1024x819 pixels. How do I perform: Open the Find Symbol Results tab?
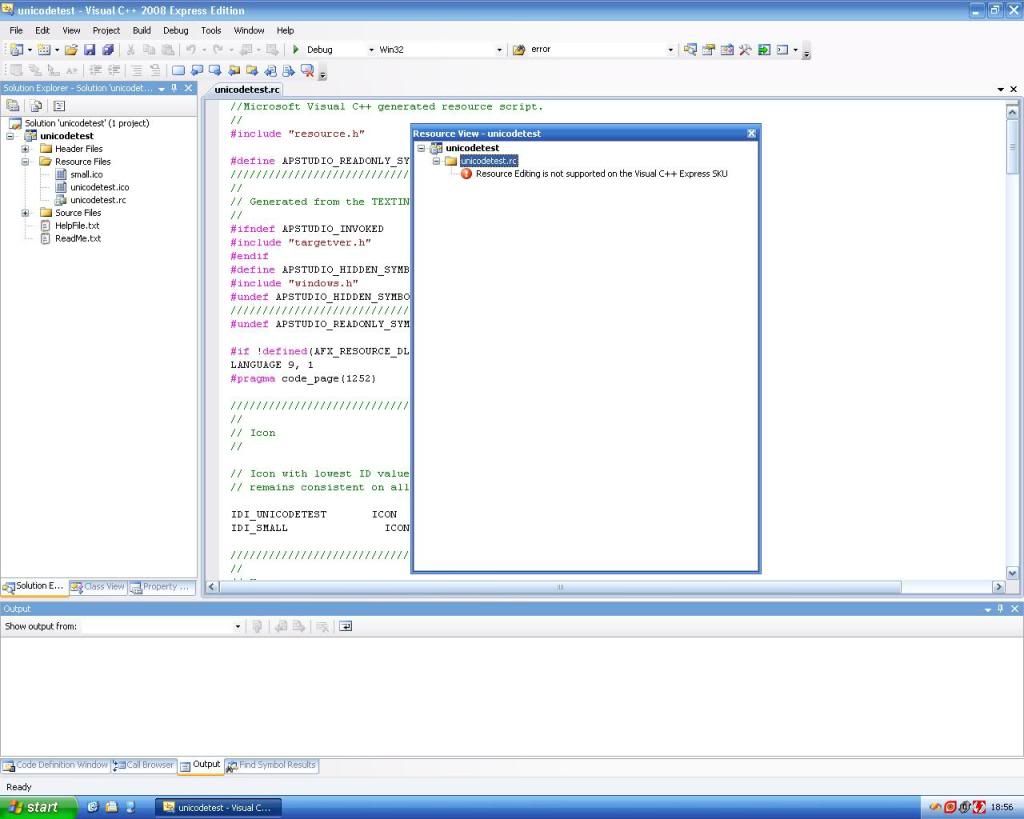[271, 765]
